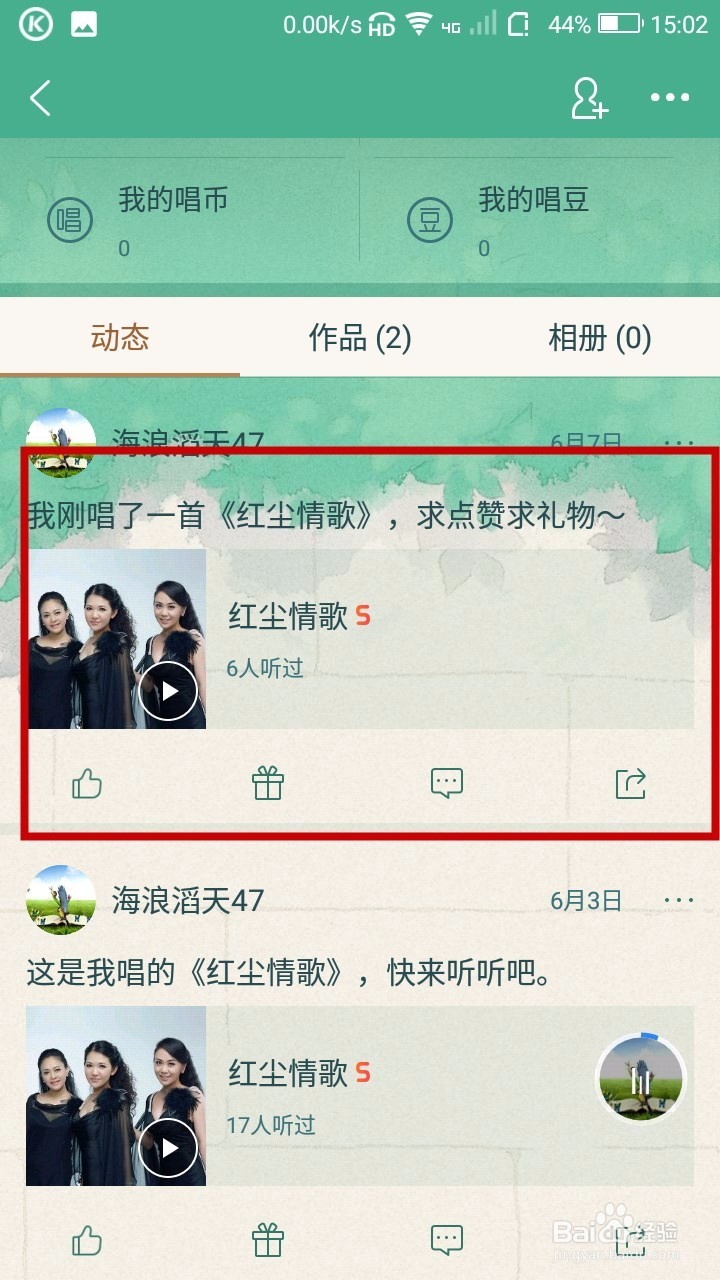The image size is (720, 1280).
Task: Comment on the 6月7日 post
Action: (447, 784)
